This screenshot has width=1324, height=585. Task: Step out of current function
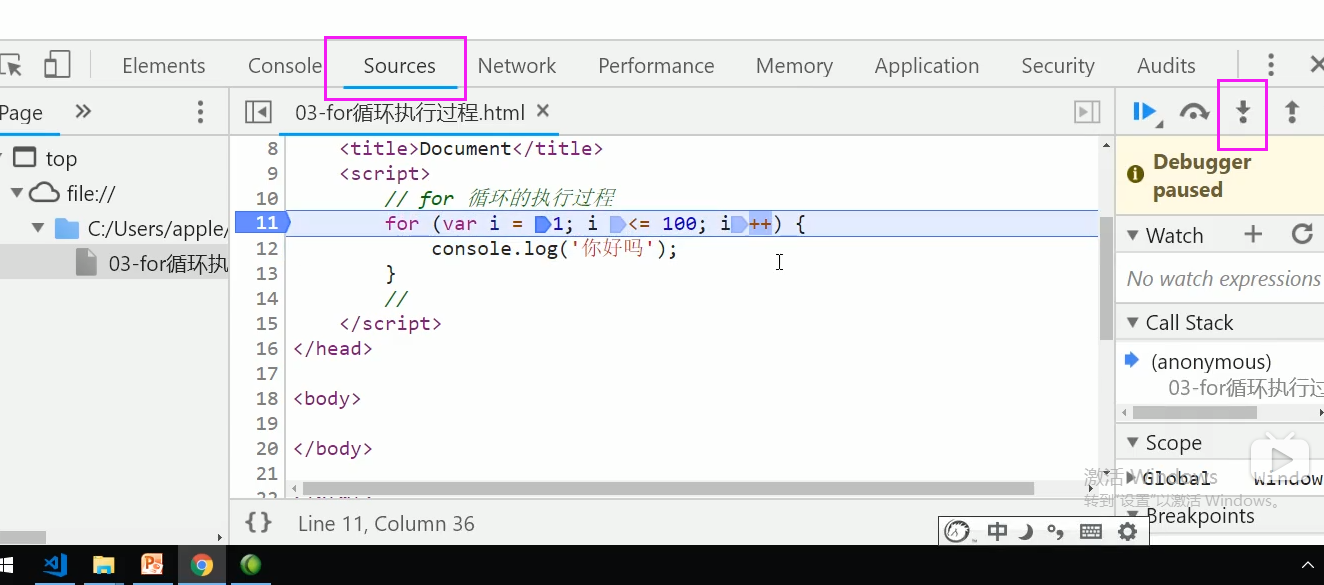[1292, 112]
